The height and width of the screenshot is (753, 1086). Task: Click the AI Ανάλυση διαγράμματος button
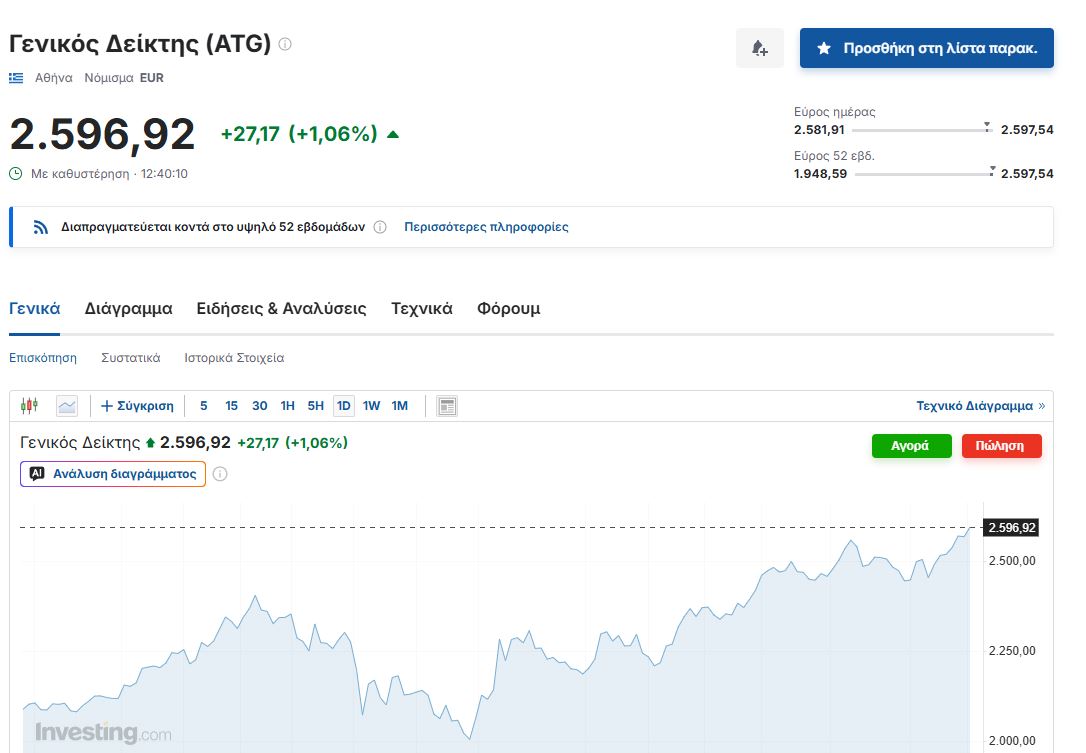(113, 474)
